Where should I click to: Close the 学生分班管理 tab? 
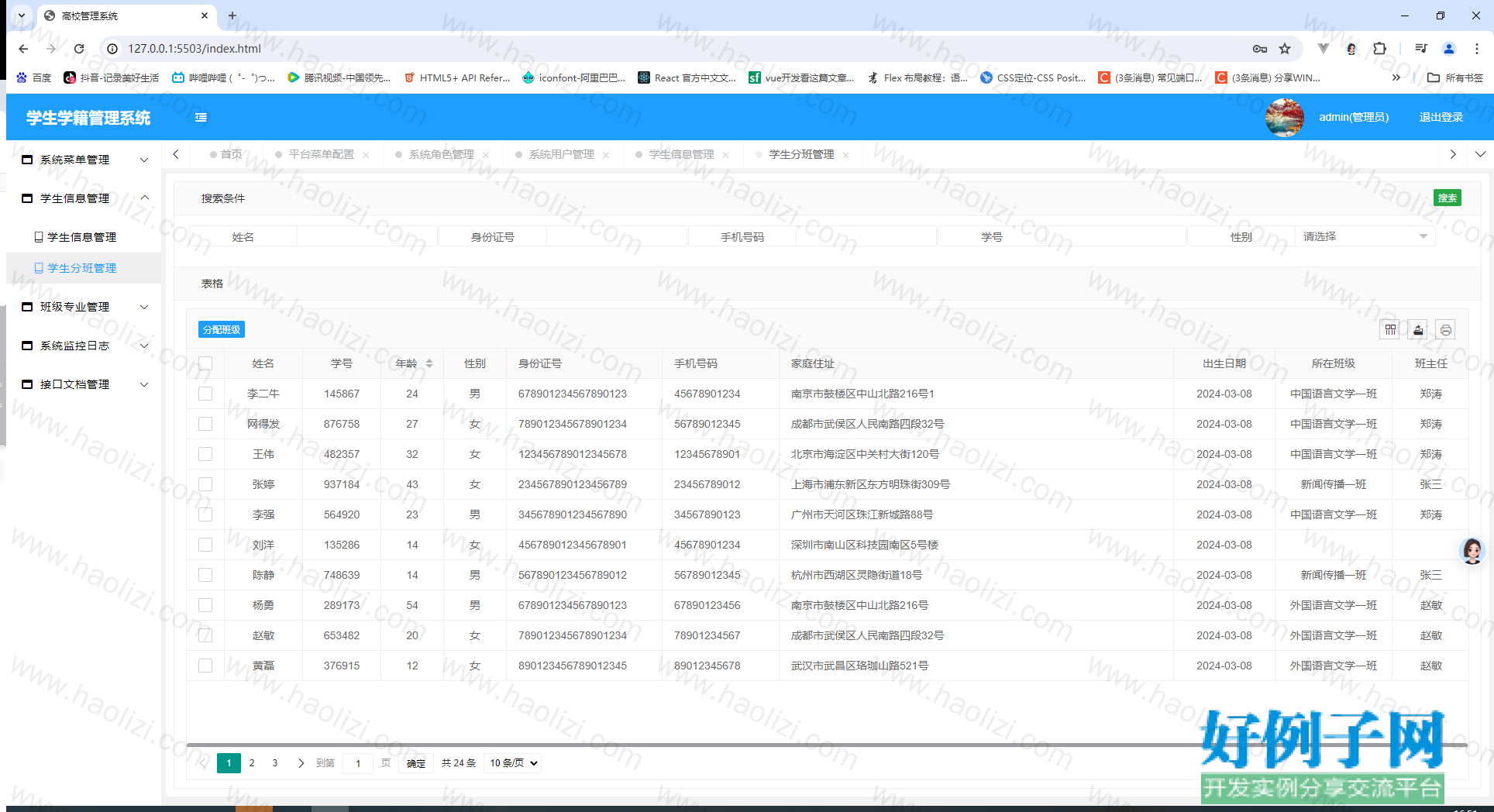click(846, 155)
